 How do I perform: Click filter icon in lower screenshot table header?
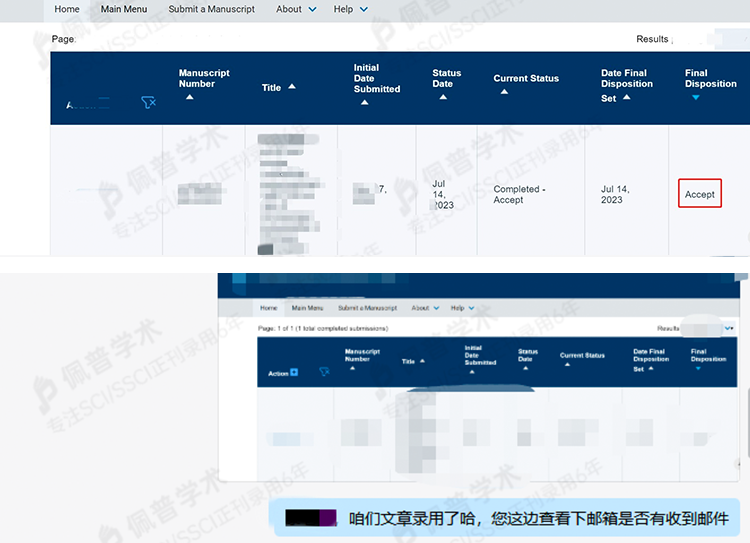click(x=324, y=372)
